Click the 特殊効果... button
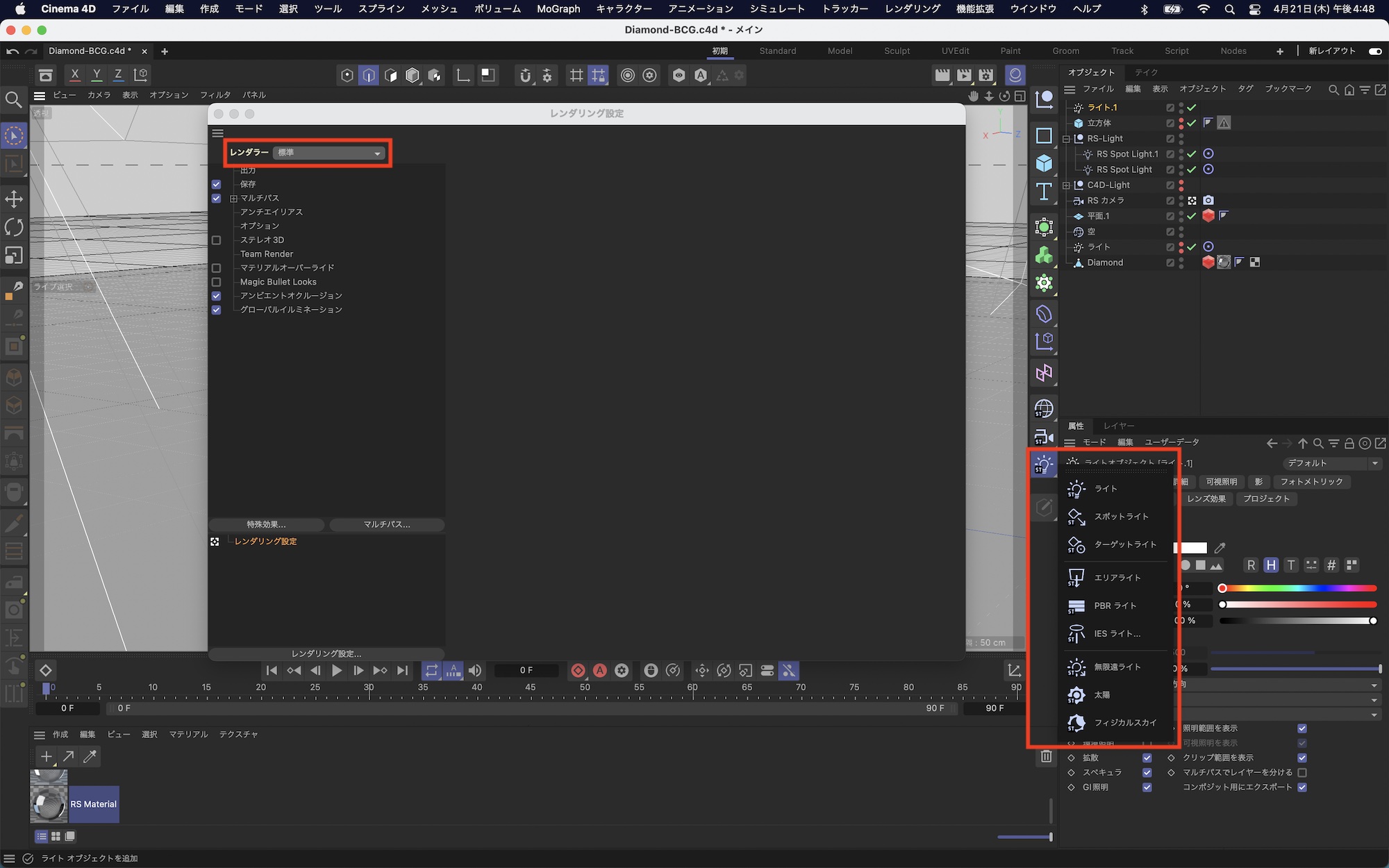 click(266, 525)
